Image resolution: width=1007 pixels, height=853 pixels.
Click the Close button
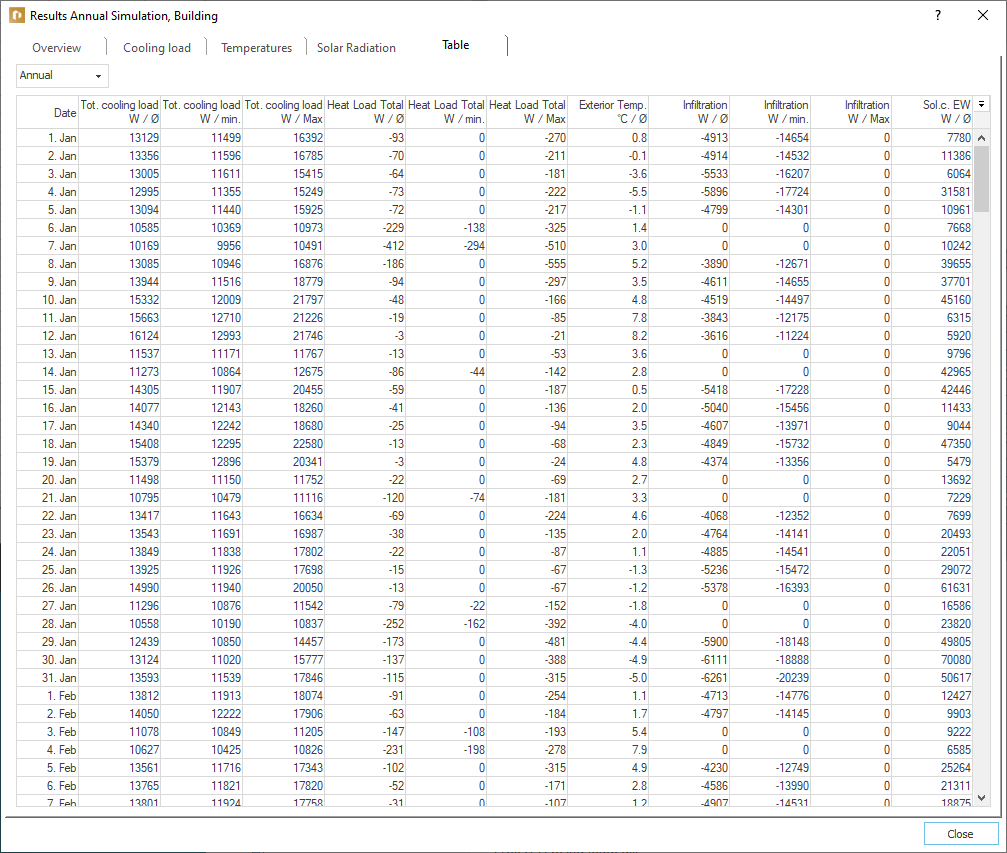960,834
